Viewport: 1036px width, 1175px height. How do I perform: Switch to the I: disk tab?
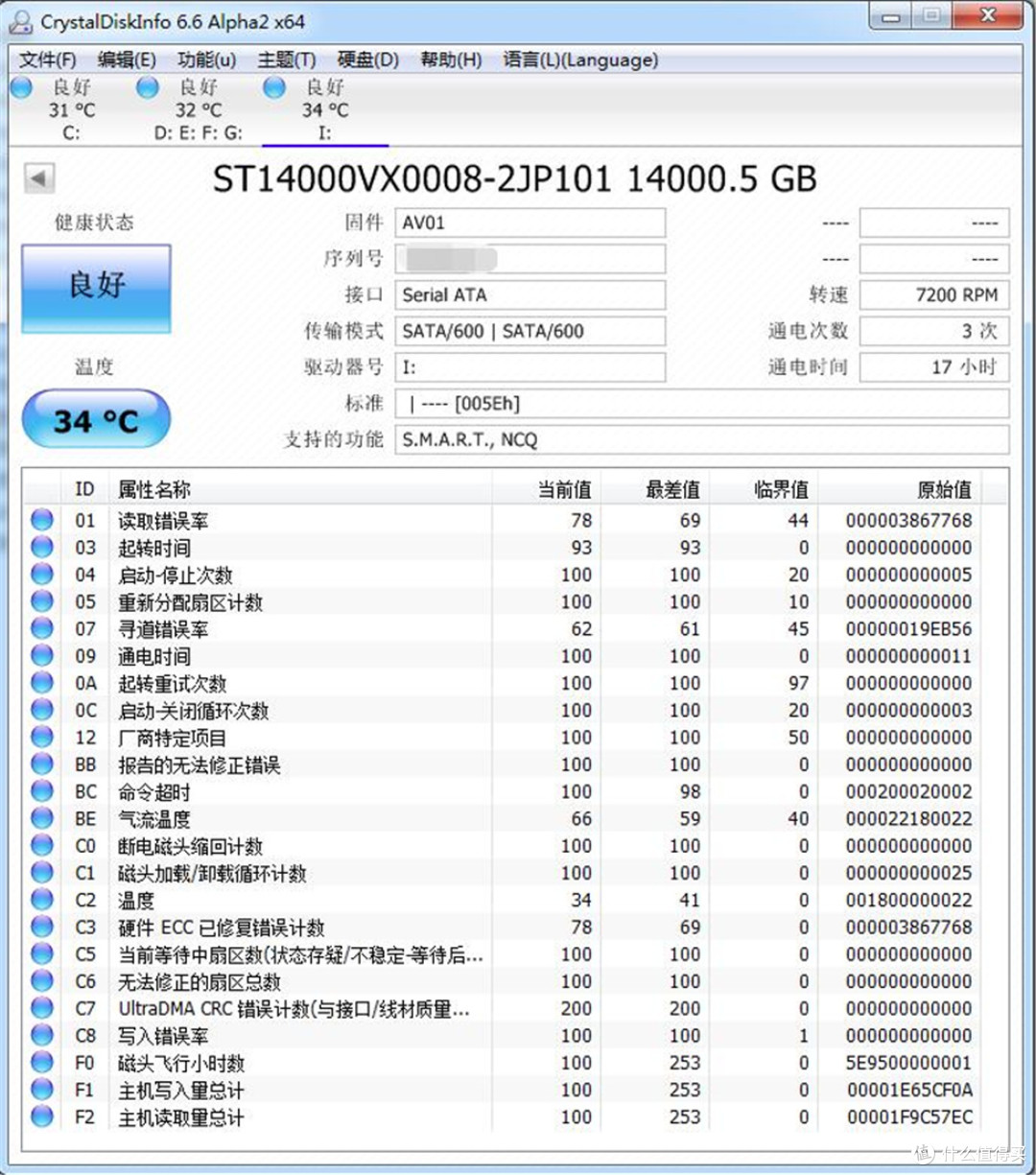[324, 110]
